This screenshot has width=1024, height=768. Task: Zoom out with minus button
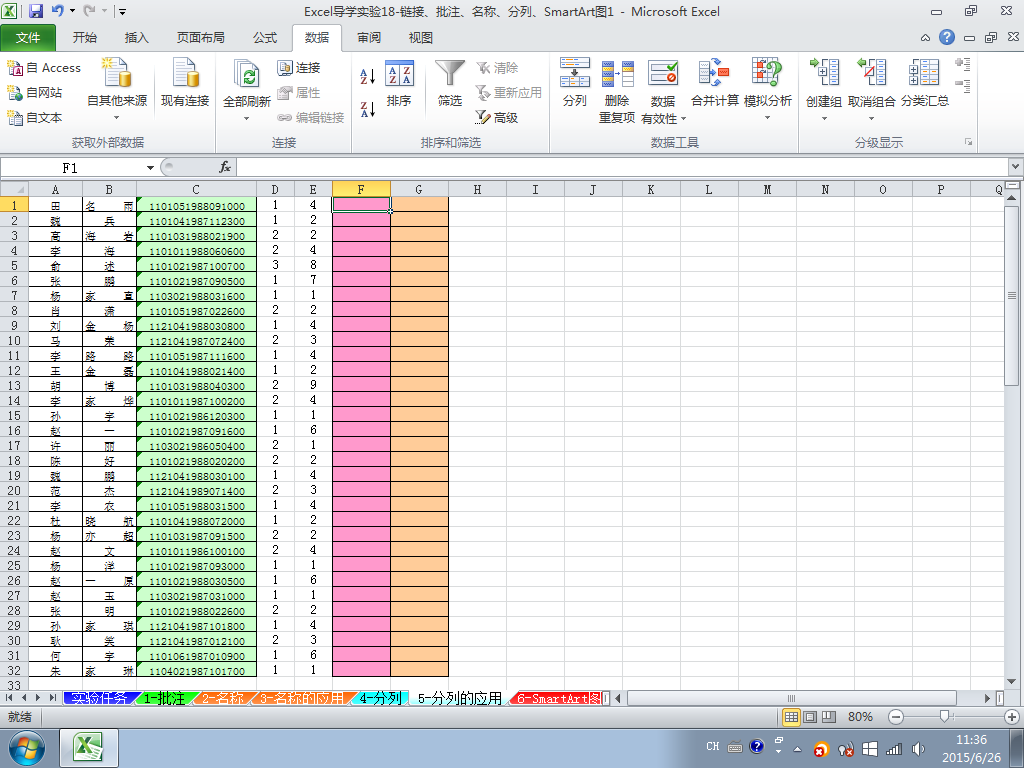click(896, 717)
